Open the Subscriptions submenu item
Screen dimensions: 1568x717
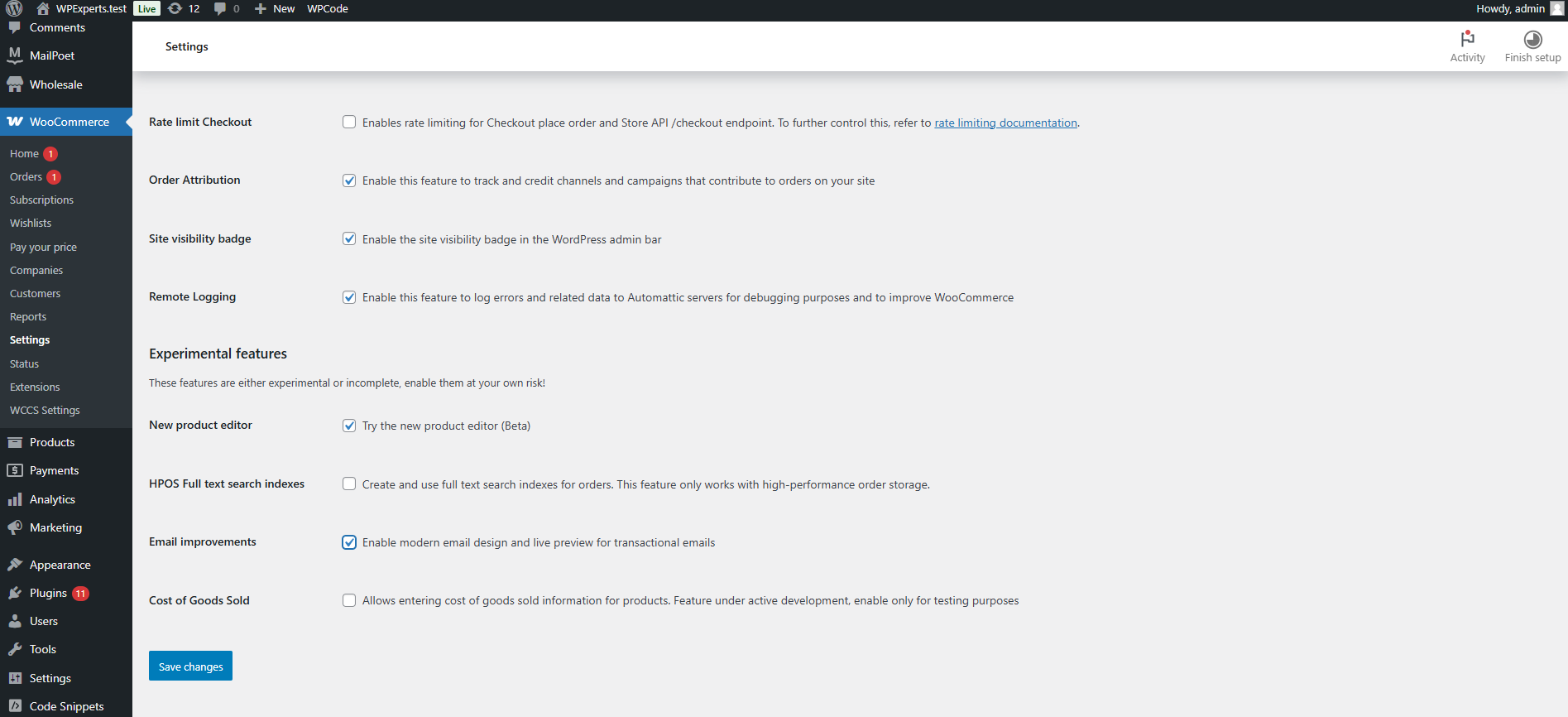pos(41,200)
